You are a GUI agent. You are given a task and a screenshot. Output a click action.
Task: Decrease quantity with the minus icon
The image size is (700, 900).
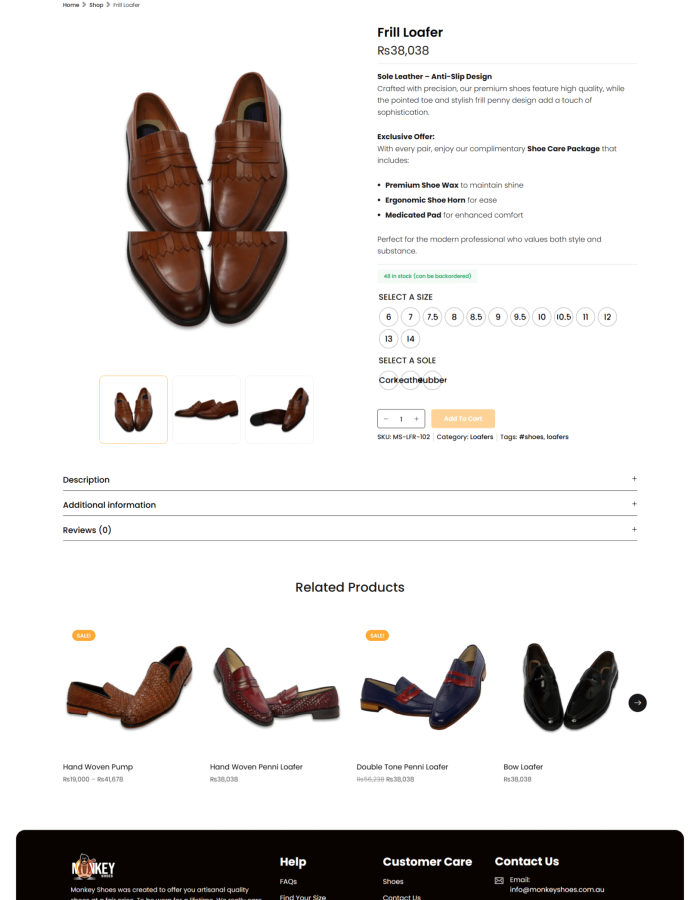coord(386,419)
